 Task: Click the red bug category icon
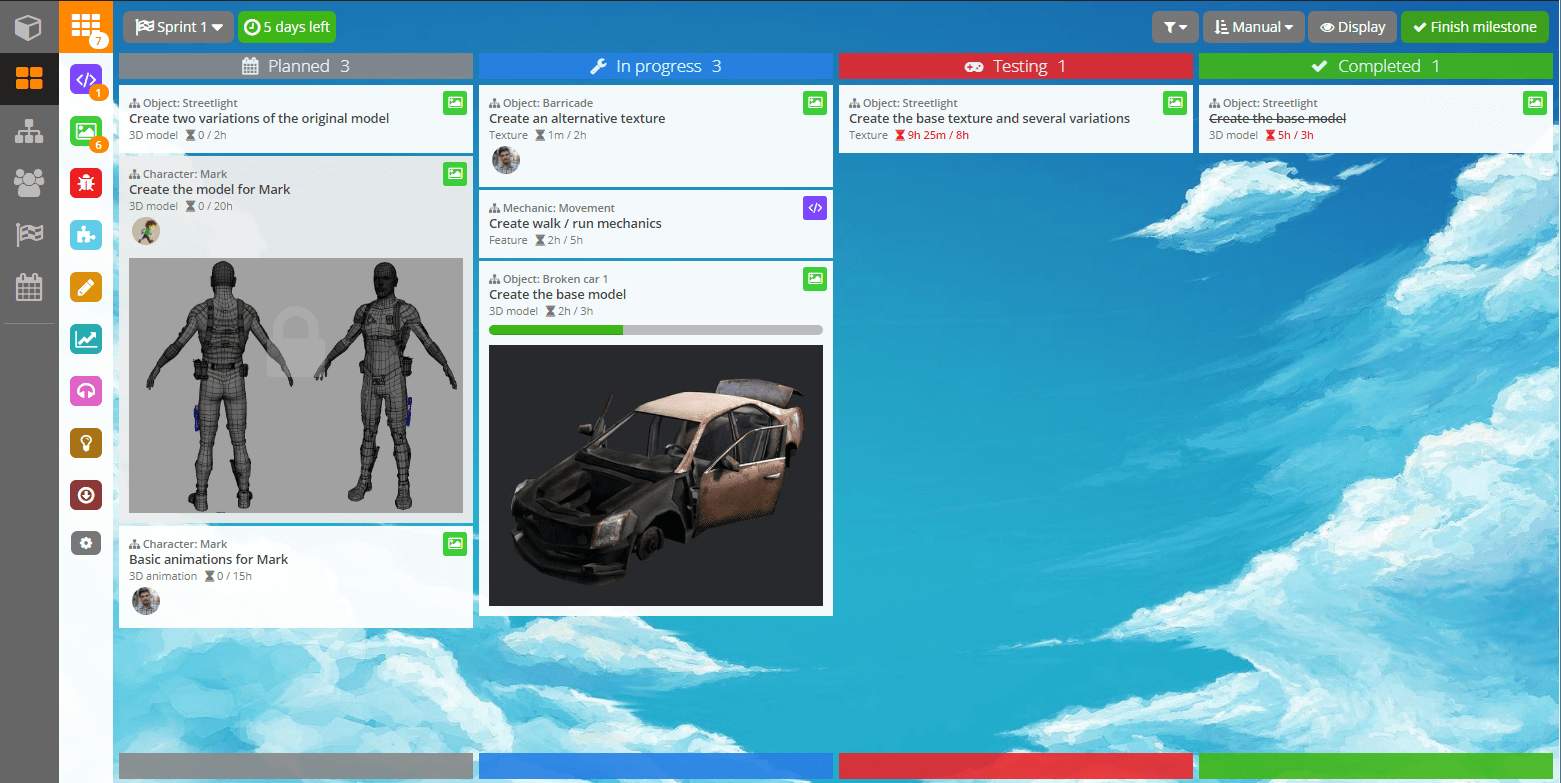pos(86,183)
